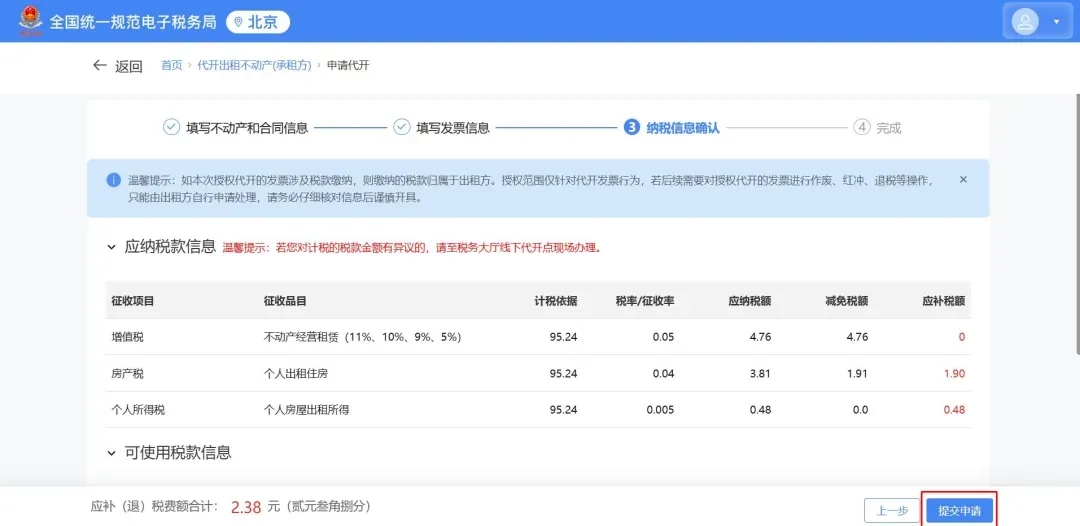Click the 房产税 应补税额 value 1.90
1080x526 pixels.
tap(954, 373)
